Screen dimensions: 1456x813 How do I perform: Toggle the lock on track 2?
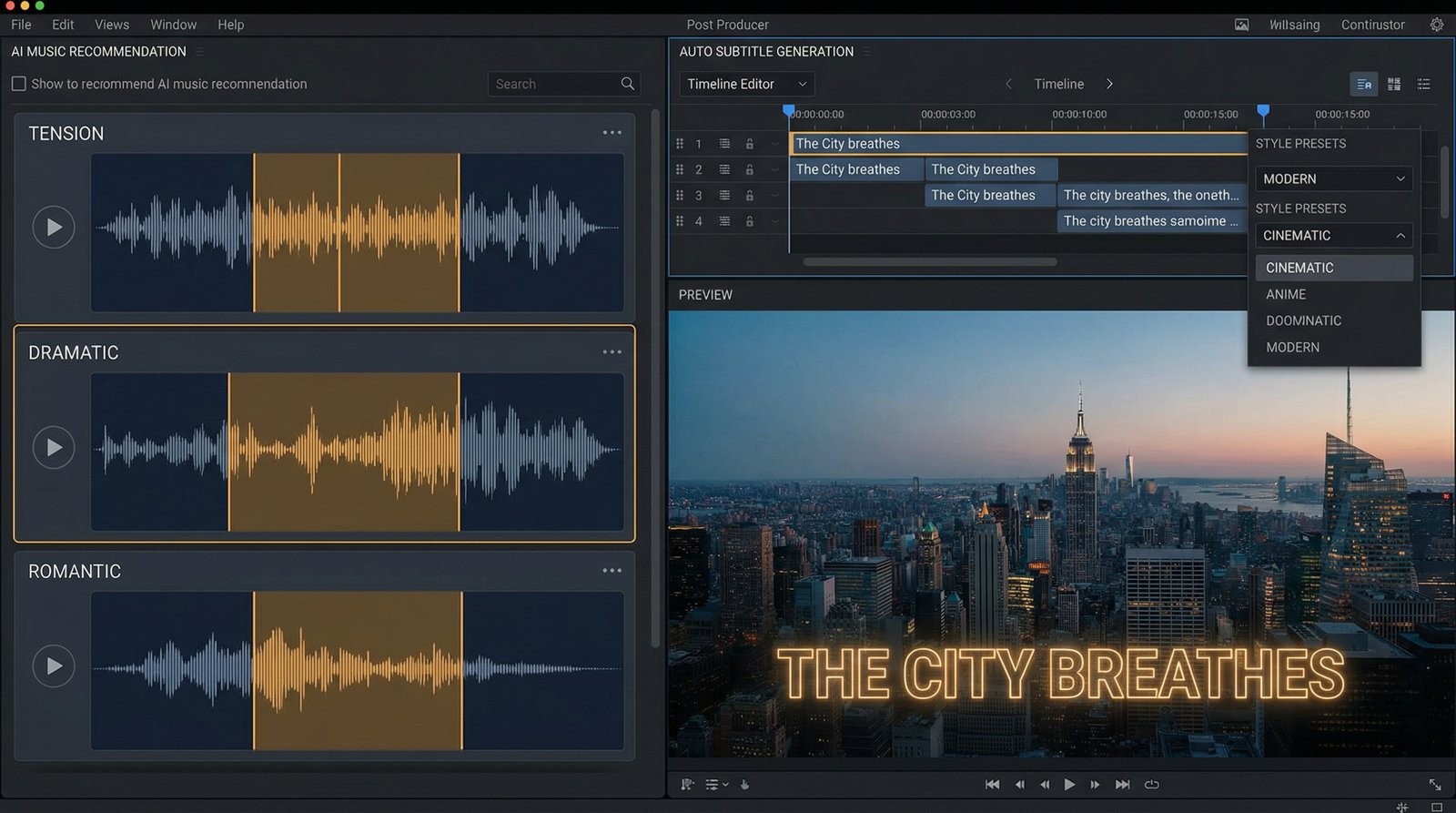[x=750, y=169]
